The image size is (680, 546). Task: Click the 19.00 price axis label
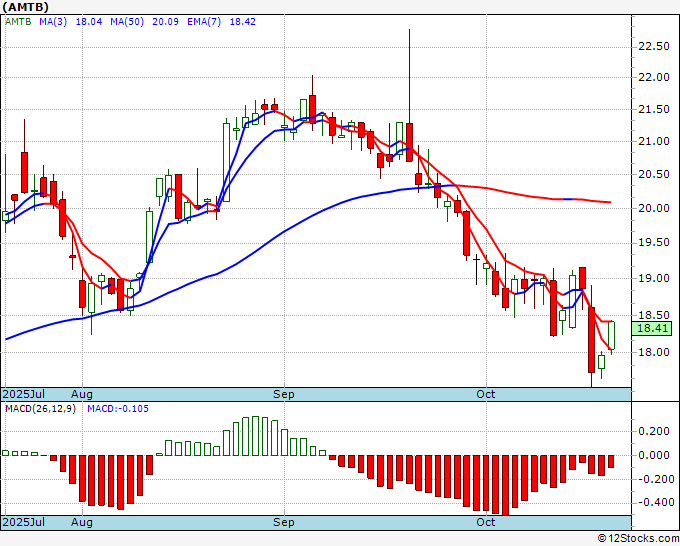(654, 278)
